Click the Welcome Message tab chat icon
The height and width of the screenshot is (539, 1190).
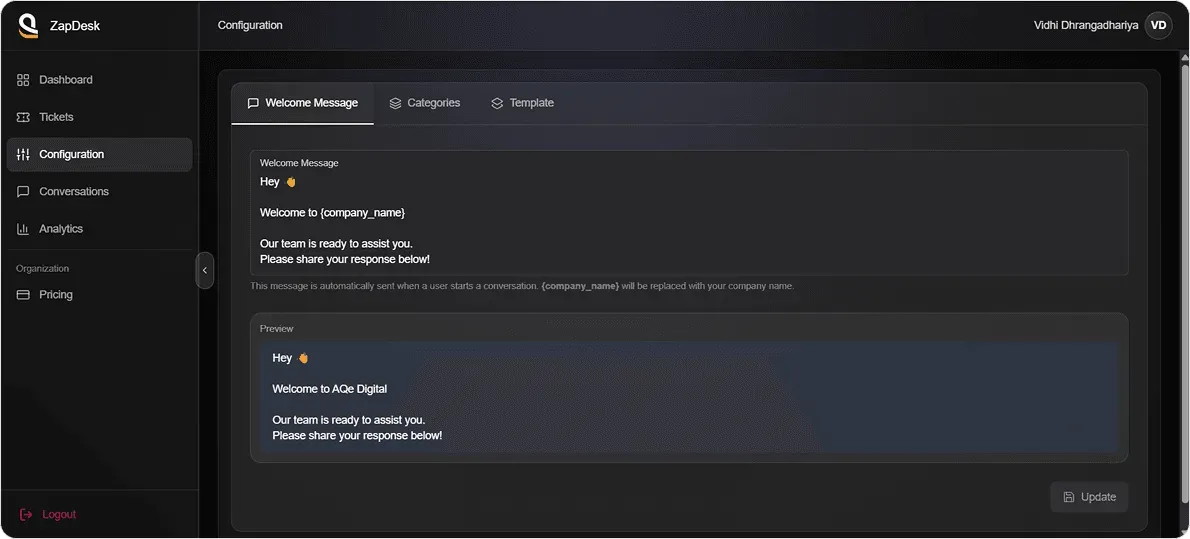(x=253, y=103)
